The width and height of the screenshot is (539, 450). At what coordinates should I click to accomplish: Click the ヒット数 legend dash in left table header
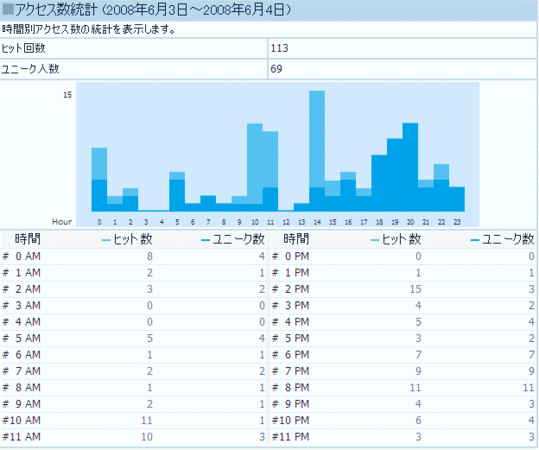[x=107, y=240]
